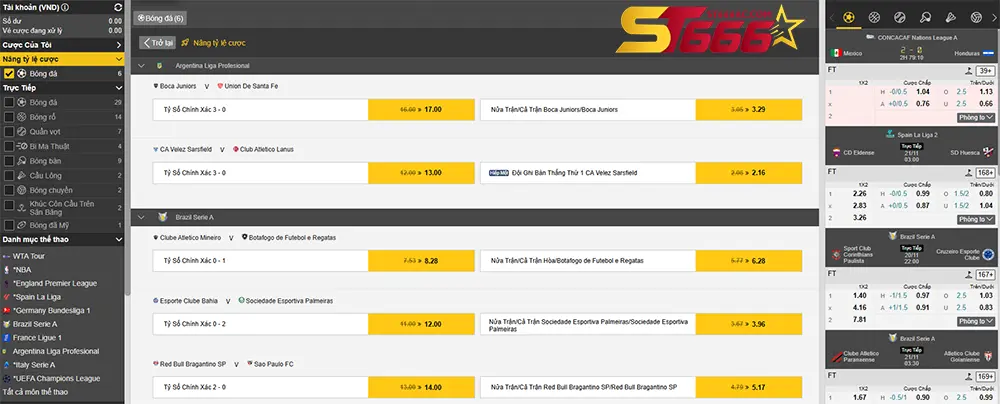Click the Botafogo de Futebol e Regatas crest
1000x404 pixels.
point(244,237)
